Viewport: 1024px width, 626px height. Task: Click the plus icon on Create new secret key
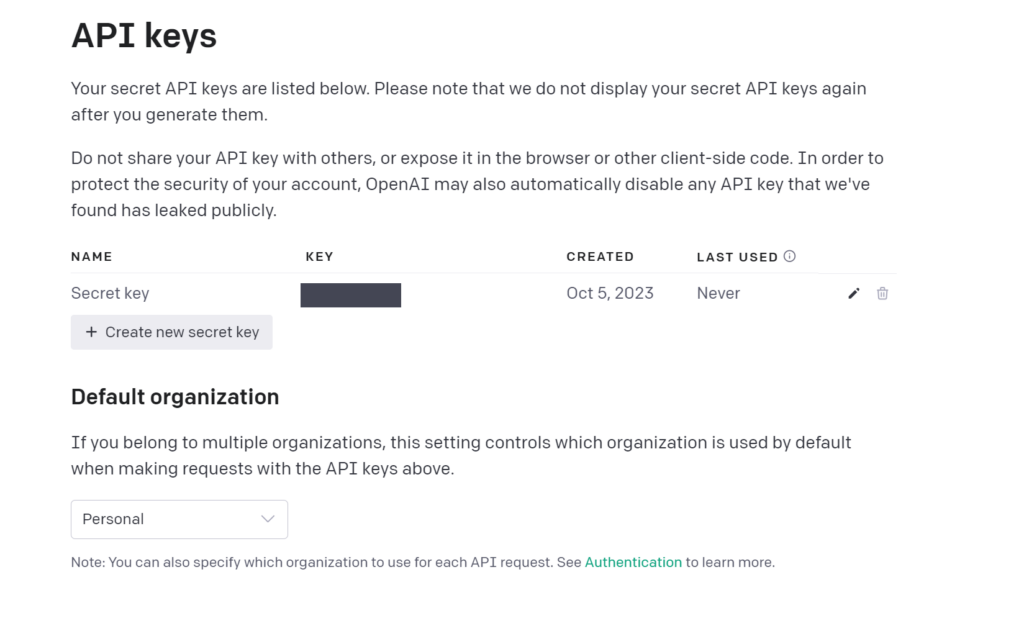[91, 332]
